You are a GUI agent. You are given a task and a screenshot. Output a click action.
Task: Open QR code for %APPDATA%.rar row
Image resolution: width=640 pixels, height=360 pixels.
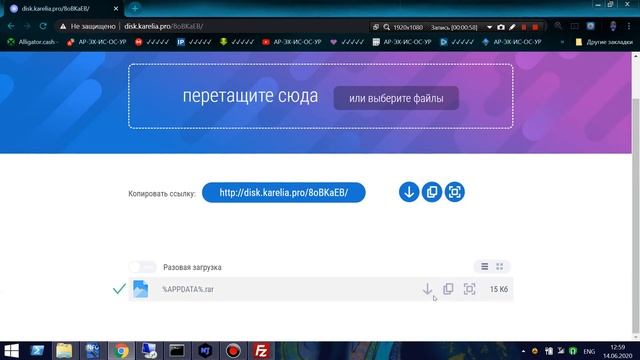pyautogui.click(x=469, y=289)
